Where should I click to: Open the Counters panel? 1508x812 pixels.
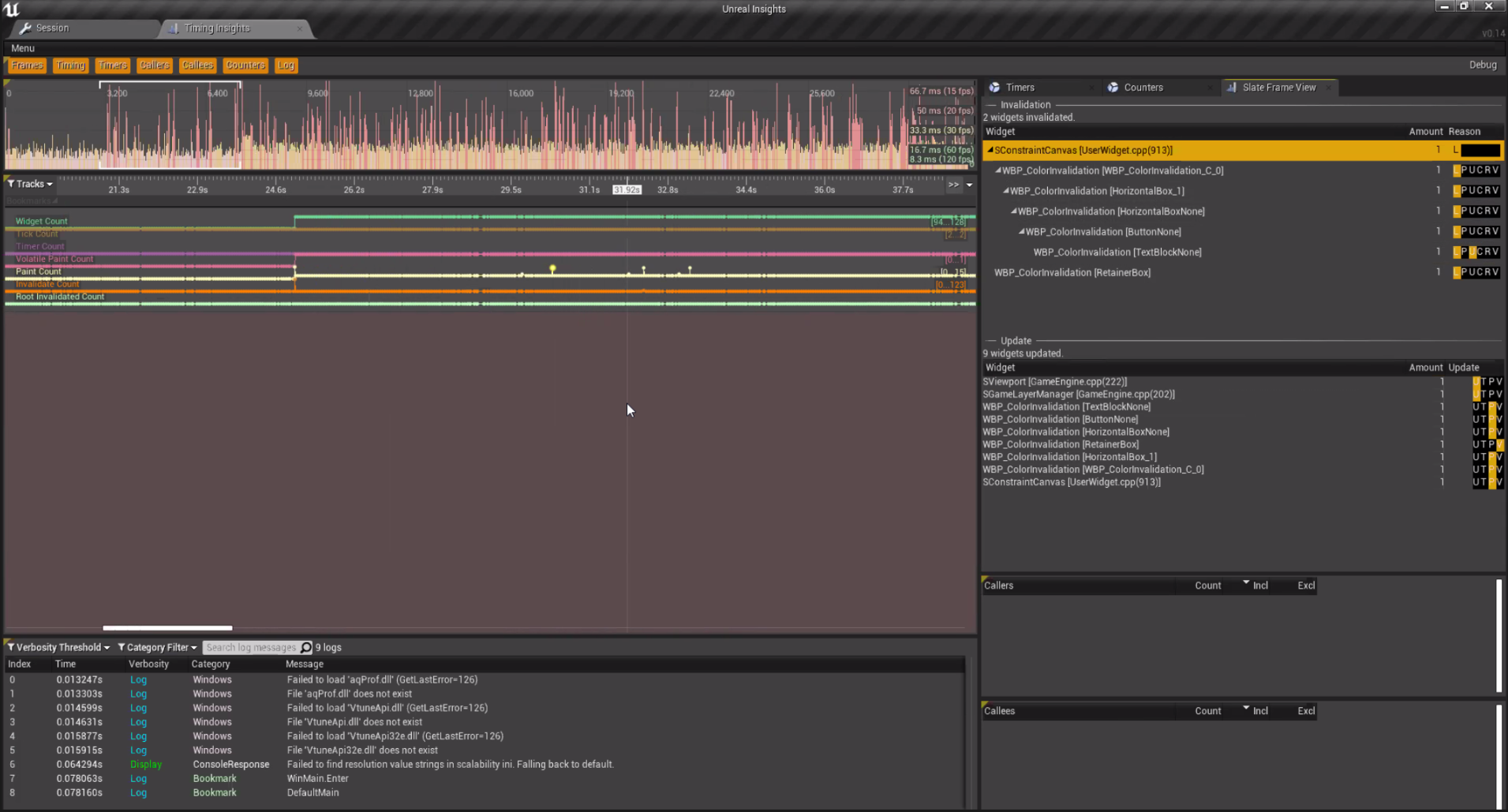pos(245,65)
